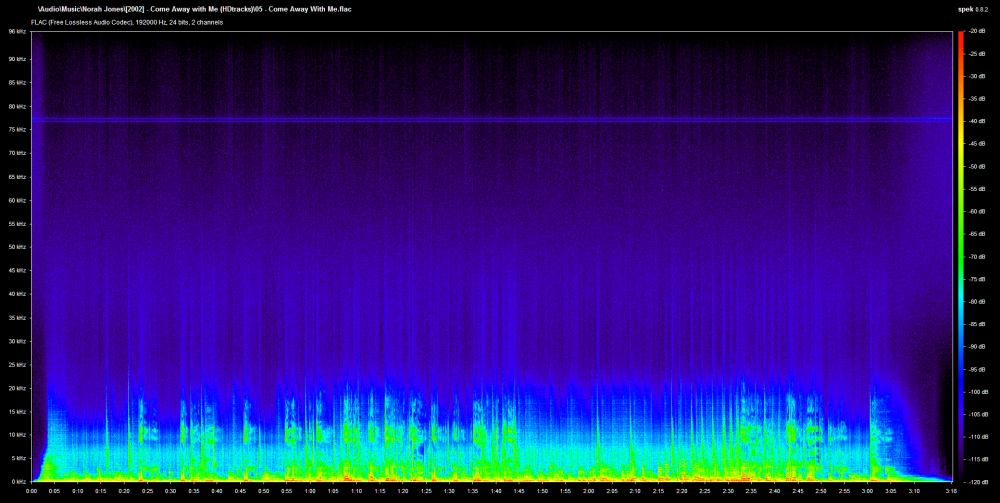1000x503 pixels.
Task: Click the red top of the dB color bar
Action: click(x=960, y=37)
